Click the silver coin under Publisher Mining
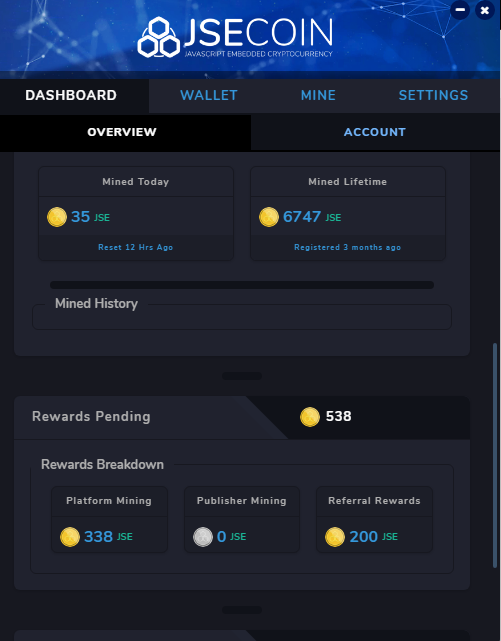The width and height of the screenshot is (501, 641). pos(203,537)
